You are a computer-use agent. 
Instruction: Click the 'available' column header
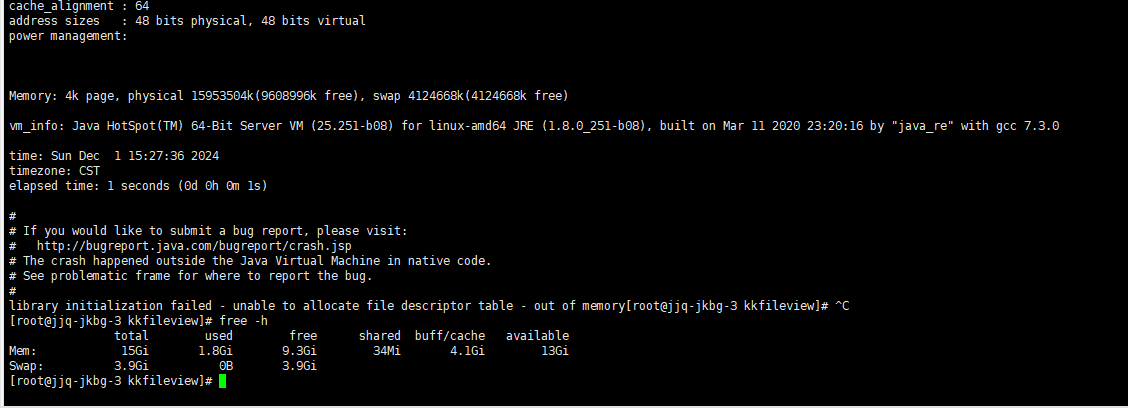pyautogui.click(x=537, y=336)
